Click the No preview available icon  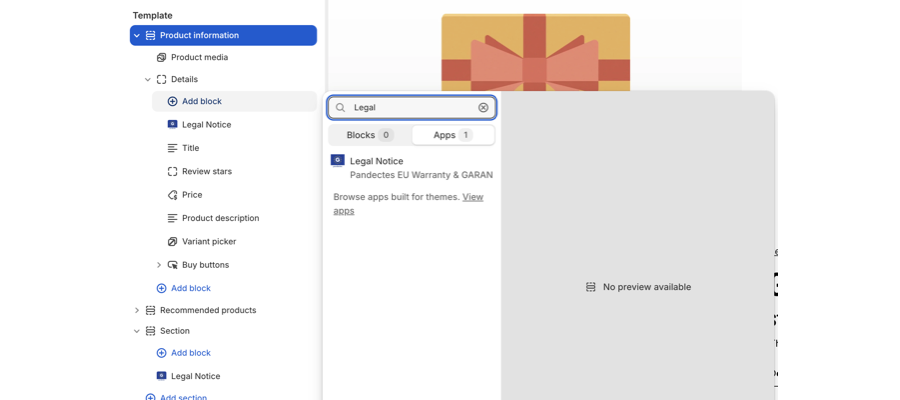point(591,287)
